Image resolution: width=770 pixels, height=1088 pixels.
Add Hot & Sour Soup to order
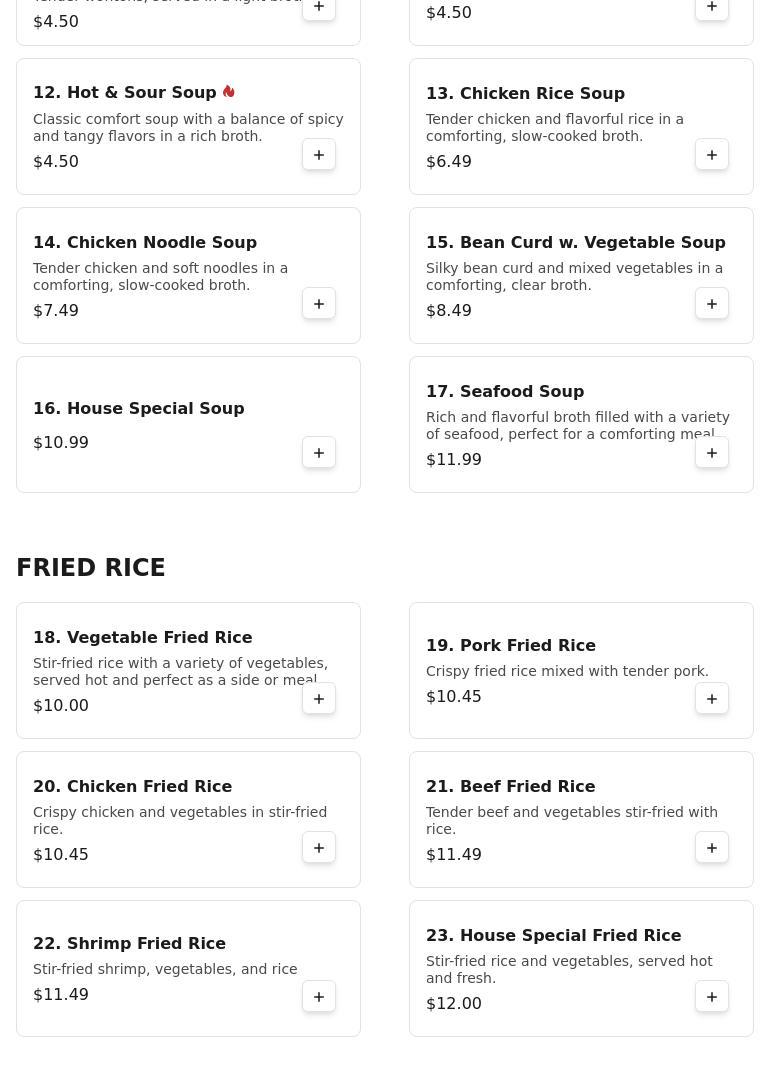coord(318,155)
